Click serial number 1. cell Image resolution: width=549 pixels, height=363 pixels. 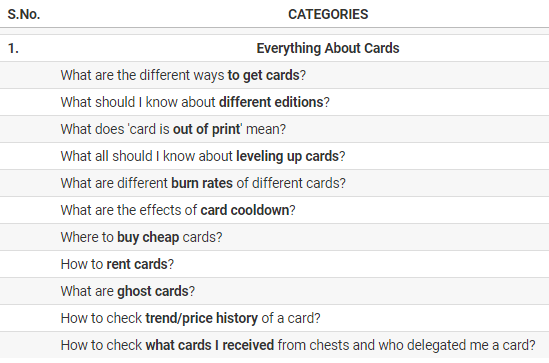13,48
